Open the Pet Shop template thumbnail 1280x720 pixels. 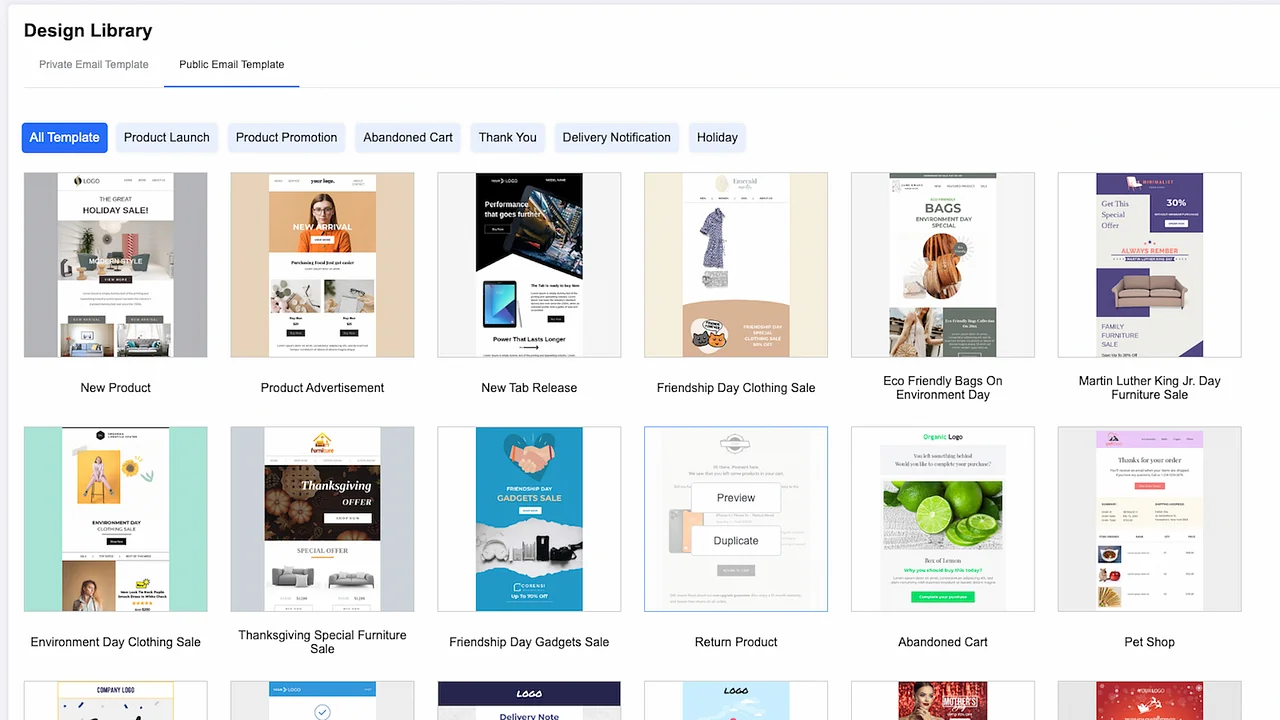tap(1149, 518)
